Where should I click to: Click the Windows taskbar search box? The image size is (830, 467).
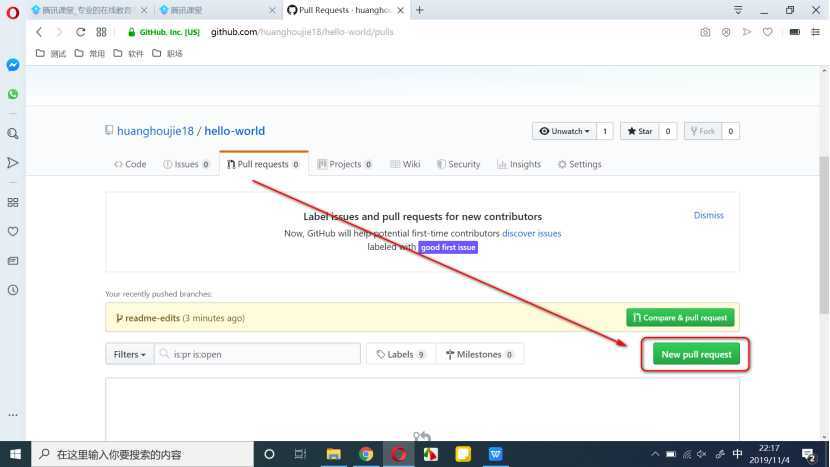tap(143, 454)
